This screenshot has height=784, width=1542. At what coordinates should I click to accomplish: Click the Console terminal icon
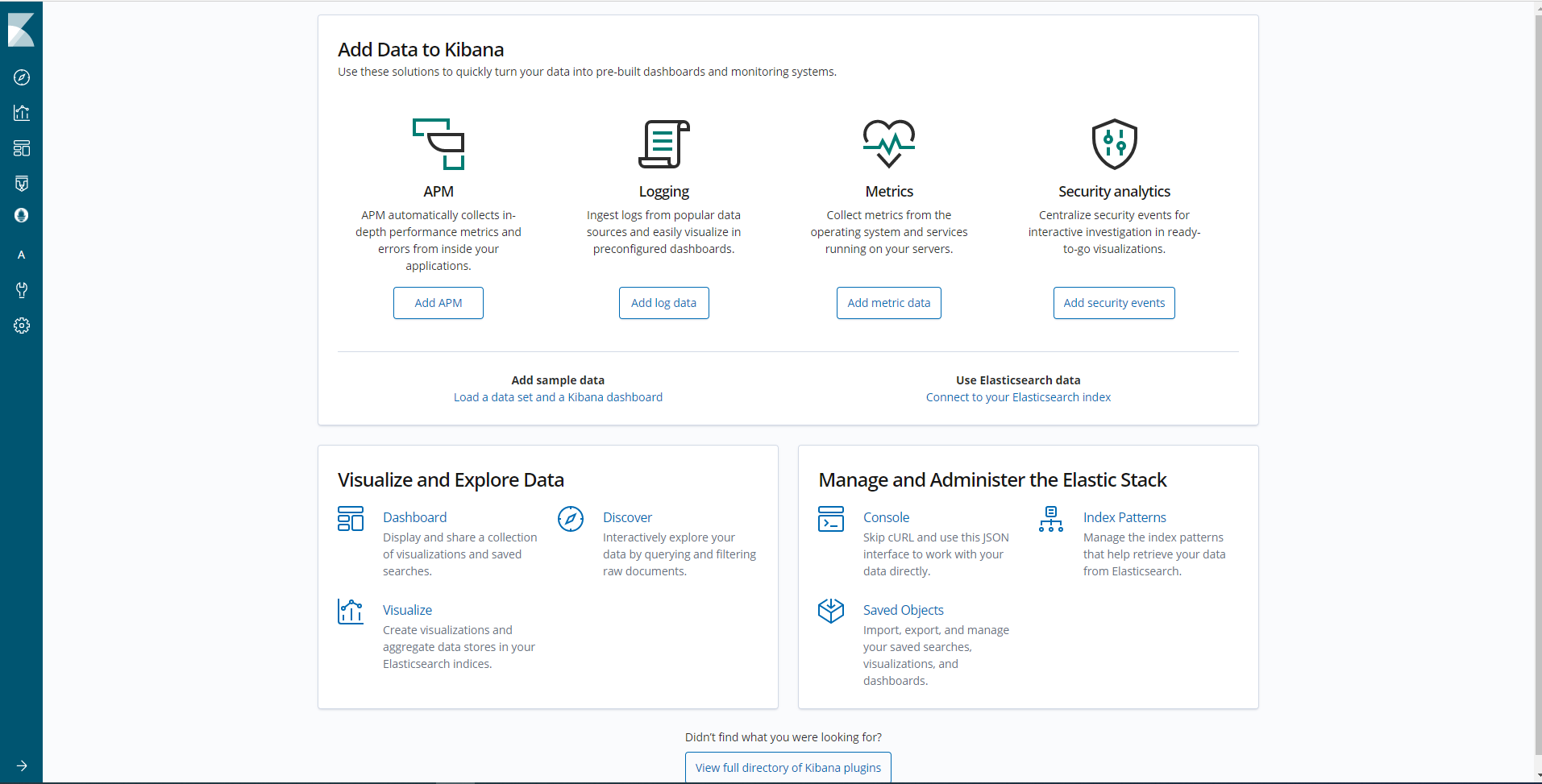pyautogui.click(x=831, y=519)
